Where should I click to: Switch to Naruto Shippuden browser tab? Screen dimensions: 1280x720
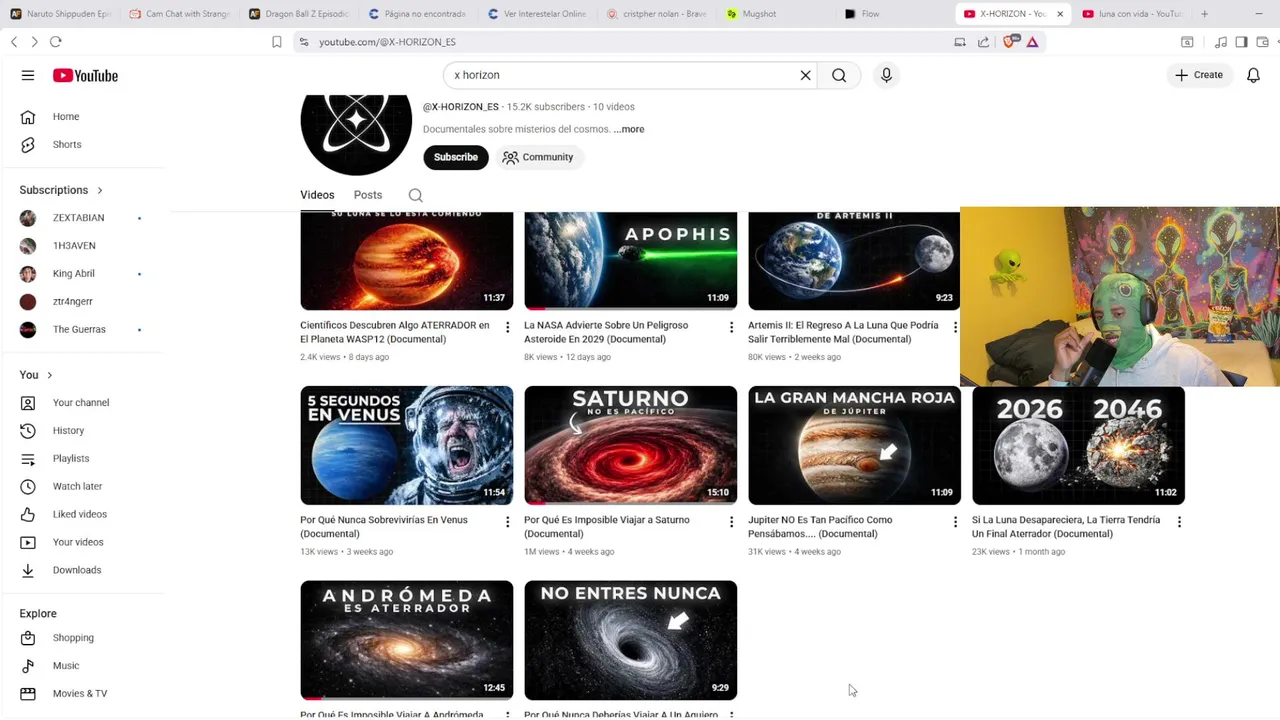60,14
